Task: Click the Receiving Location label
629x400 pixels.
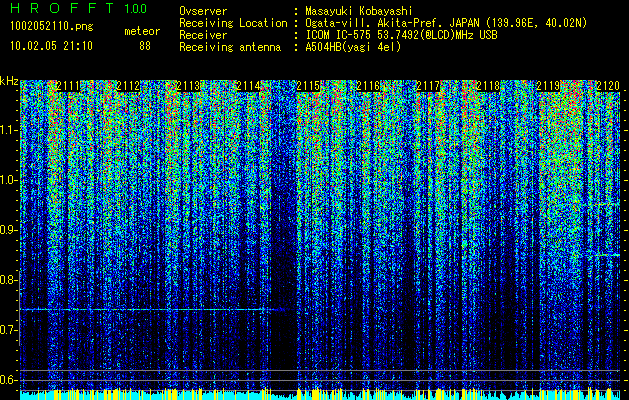Action: coord(233,23)
